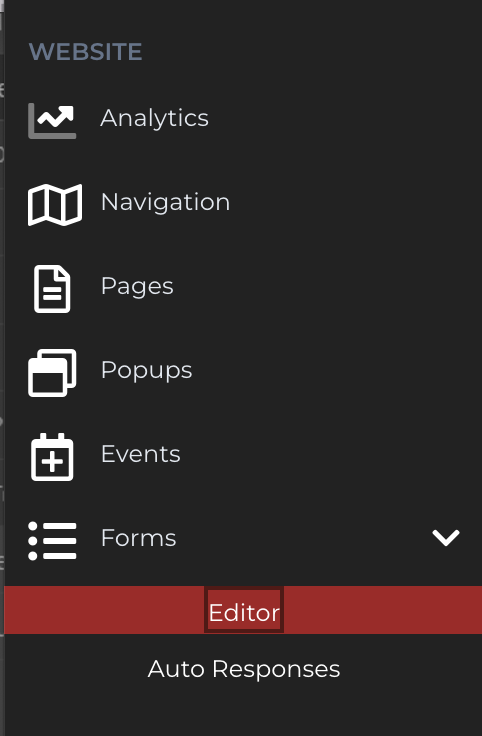
Task: Click the Events calendar-plus icon
Action: 52,457
